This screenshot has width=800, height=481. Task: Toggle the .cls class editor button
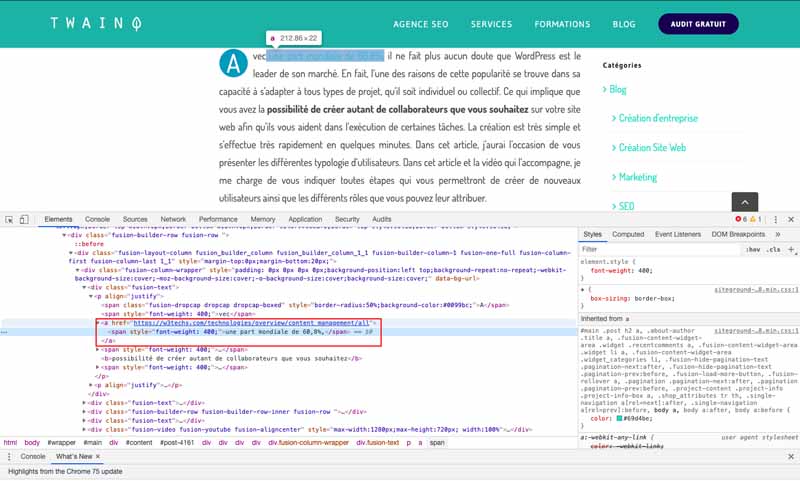774,249
